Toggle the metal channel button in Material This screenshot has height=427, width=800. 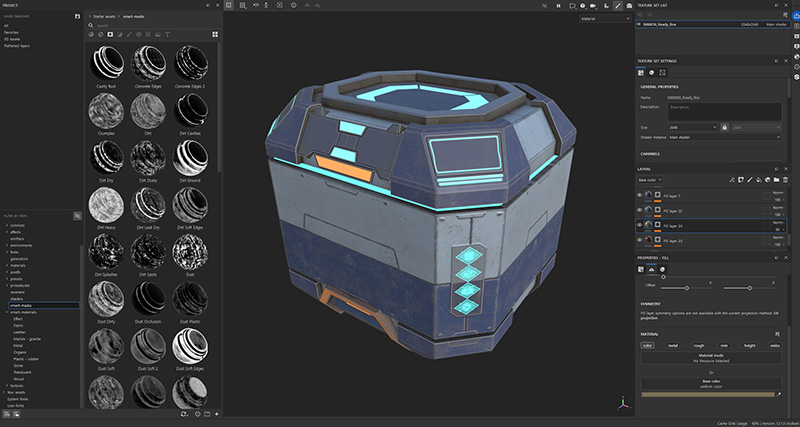(x=673, y=345)
